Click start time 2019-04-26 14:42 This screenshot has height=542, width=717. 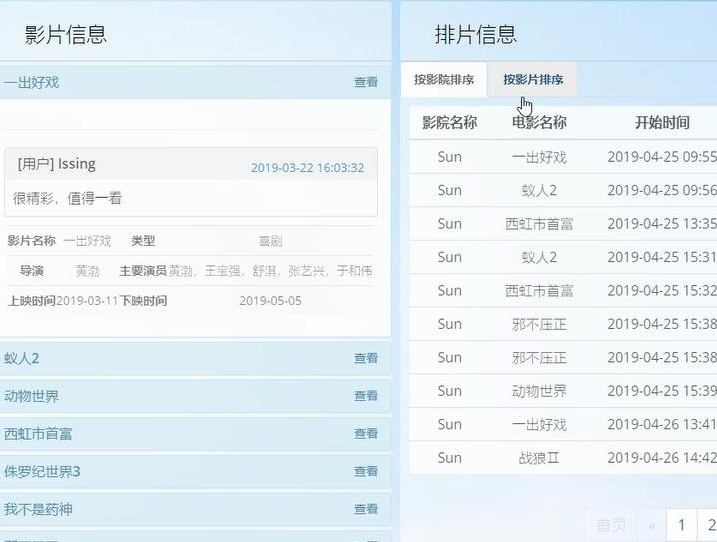(662, 458)
